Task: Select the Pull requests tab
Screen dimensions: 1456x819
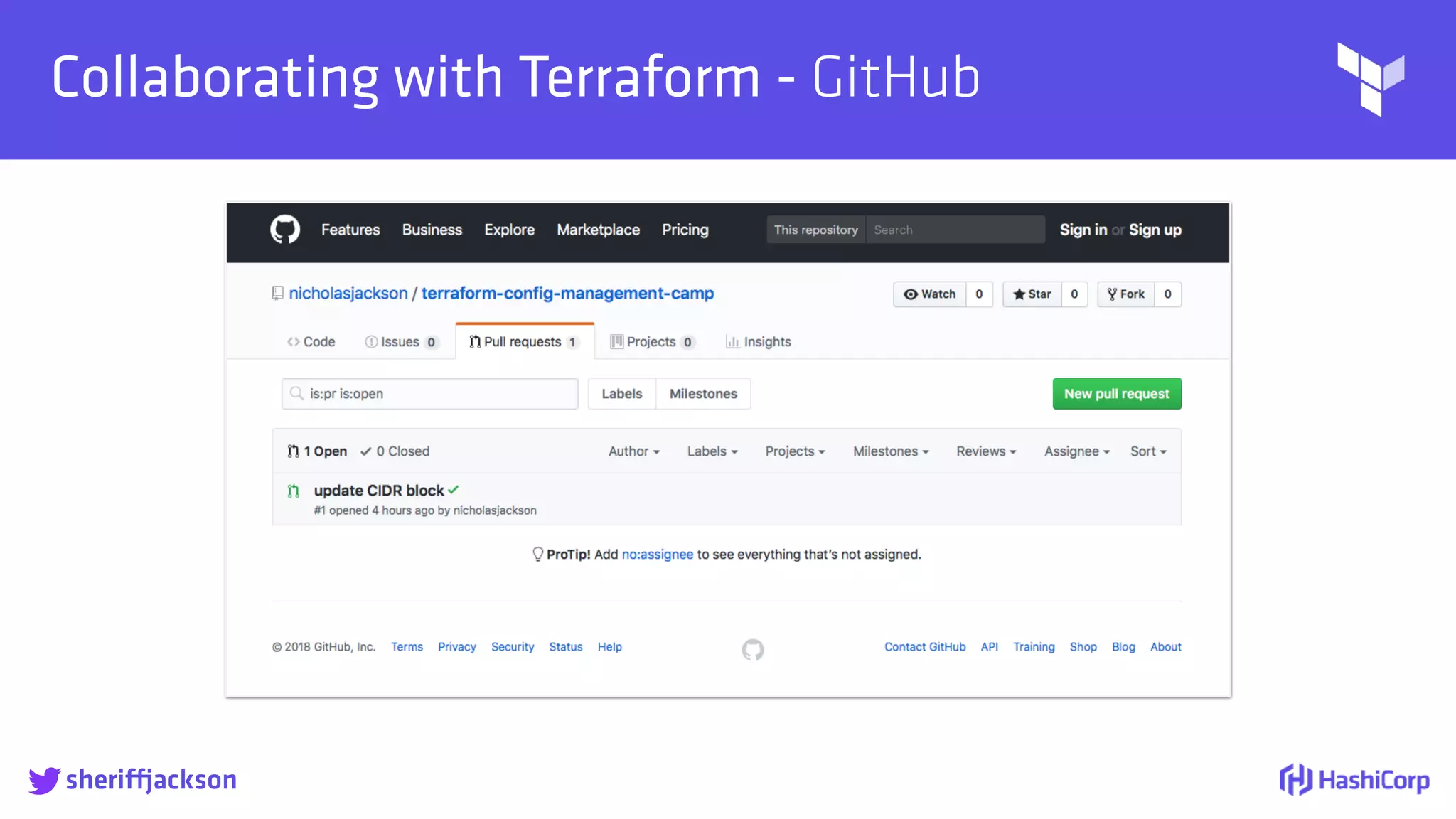Action: pyautogui.click(x=525, y=342)
